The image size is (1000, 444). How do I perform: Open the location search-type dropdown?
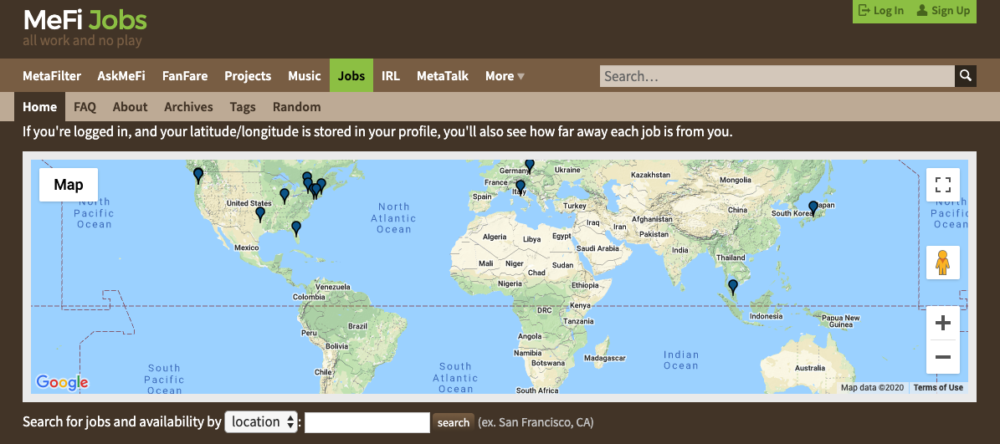261,422
